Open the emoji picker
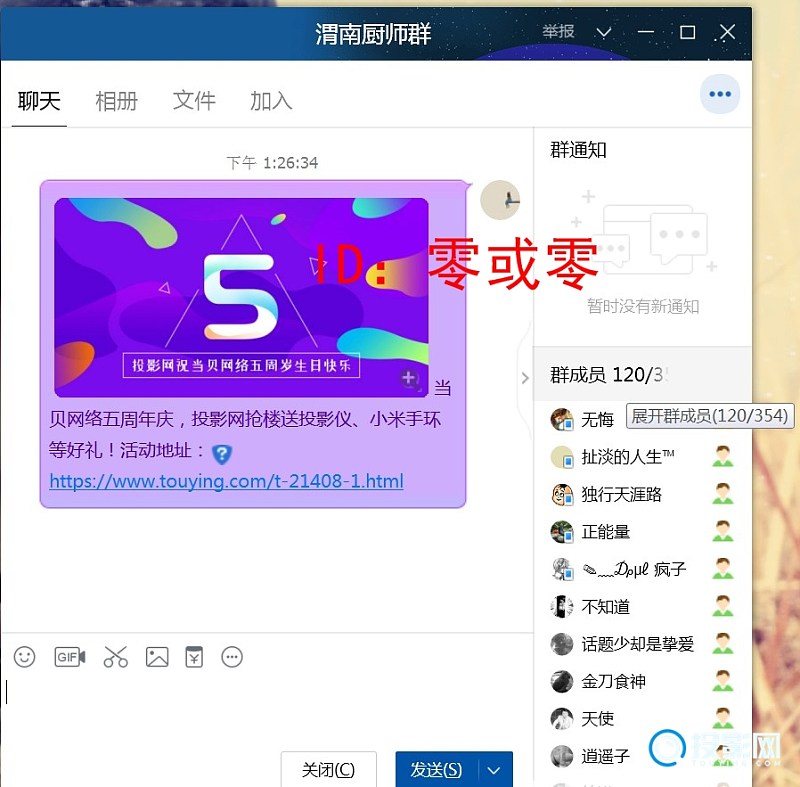Viewport: 800px width, 787px height. pos(24,657)
